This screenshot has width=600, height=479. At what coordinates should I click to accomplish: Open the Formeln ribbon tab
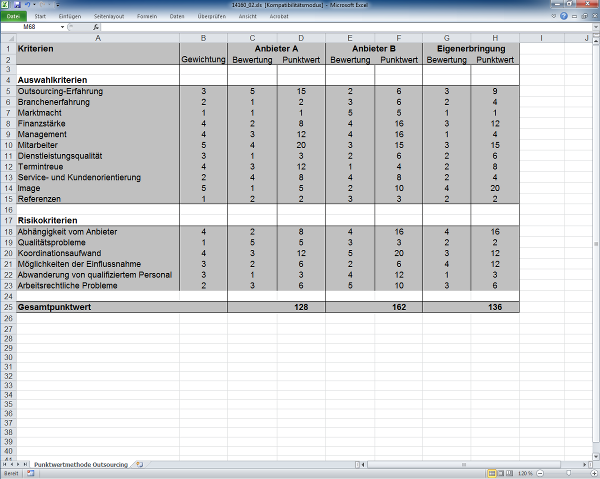click(147, 17)
